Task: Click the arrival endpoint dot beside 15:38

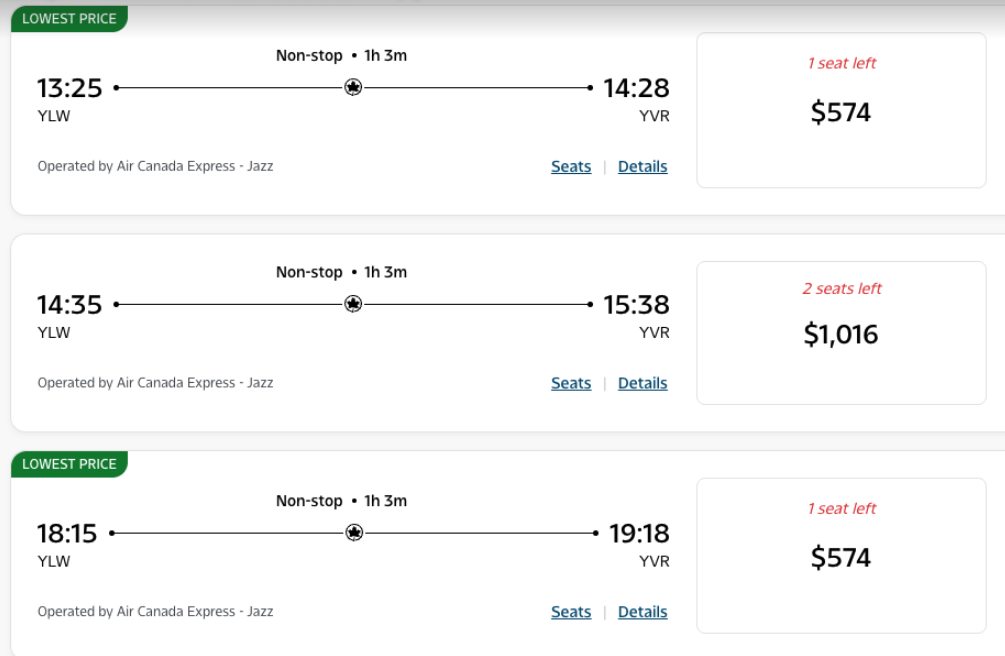Action: (592, 304)
